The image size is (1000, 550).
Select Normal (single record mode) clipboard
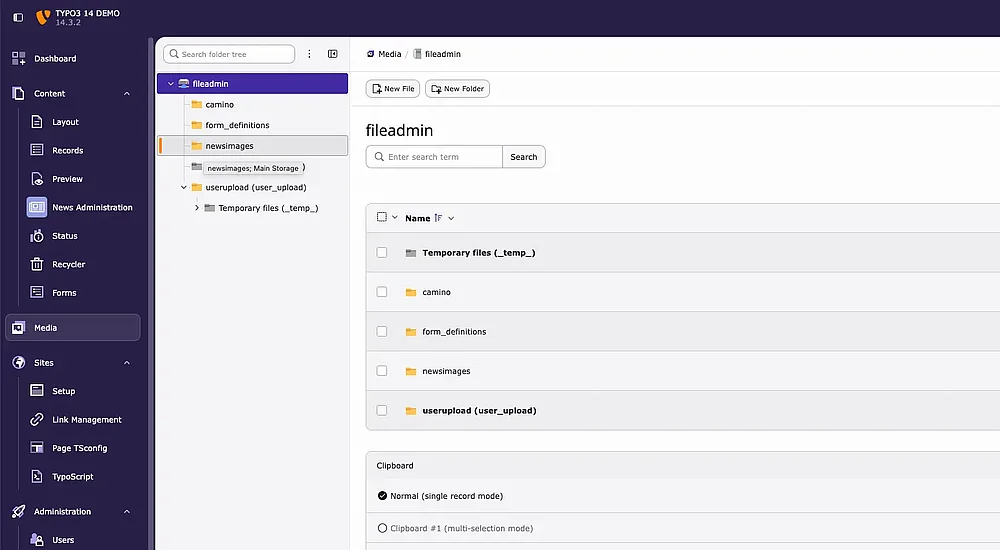[x=440, y=496]
